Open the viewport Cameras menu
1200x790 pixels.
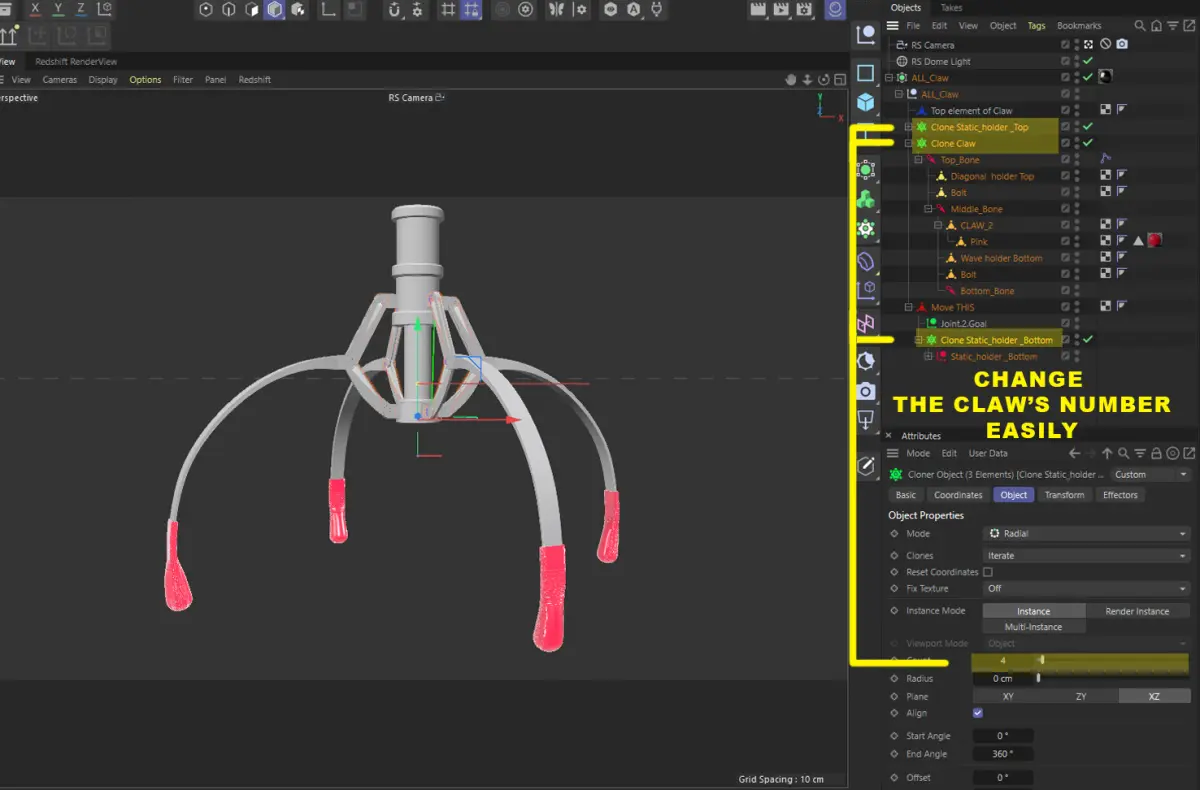(59, 79)
